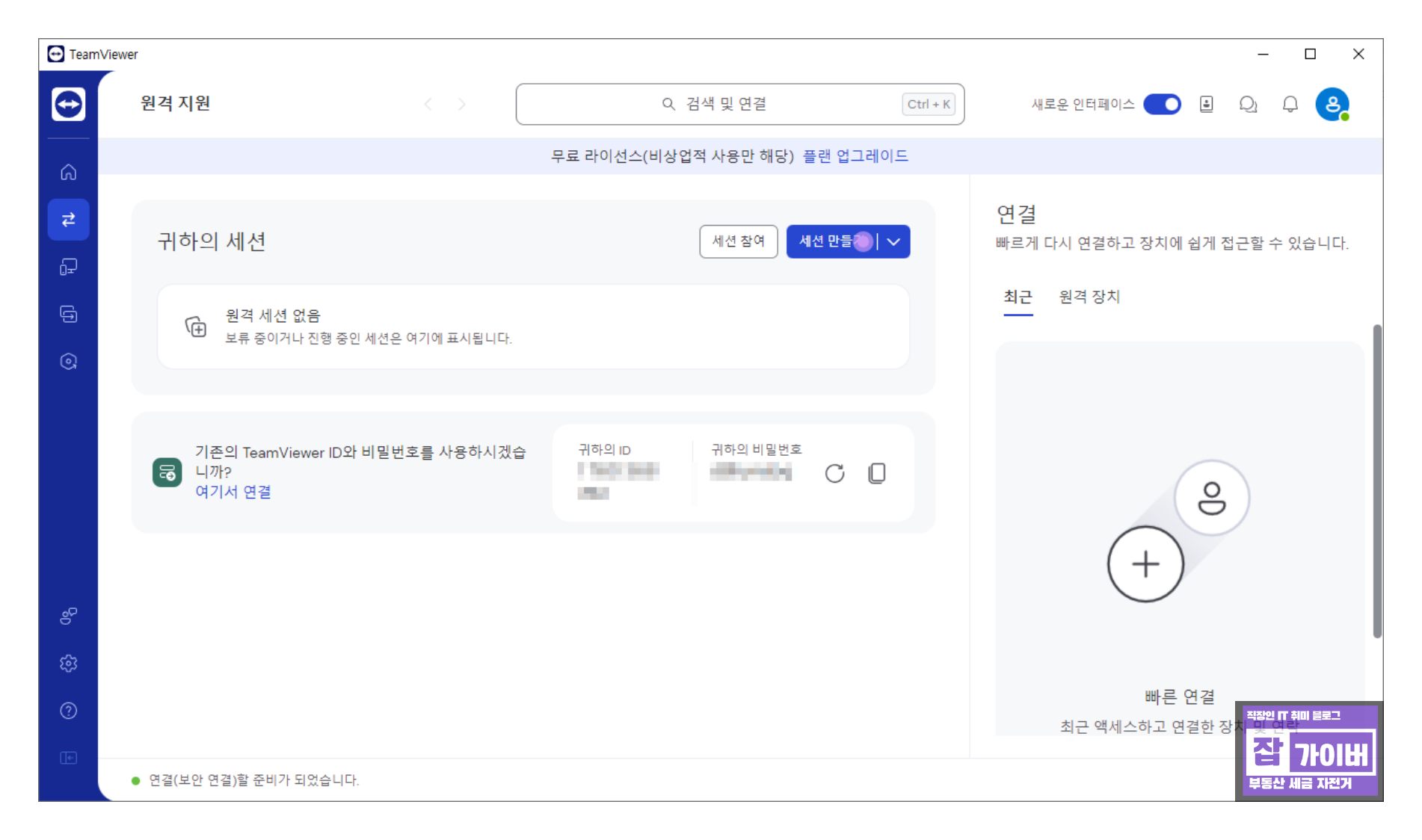1422x840 pixels.
Task: Click the 원격 세션 없음 text
Action: [x=273, y=315]
